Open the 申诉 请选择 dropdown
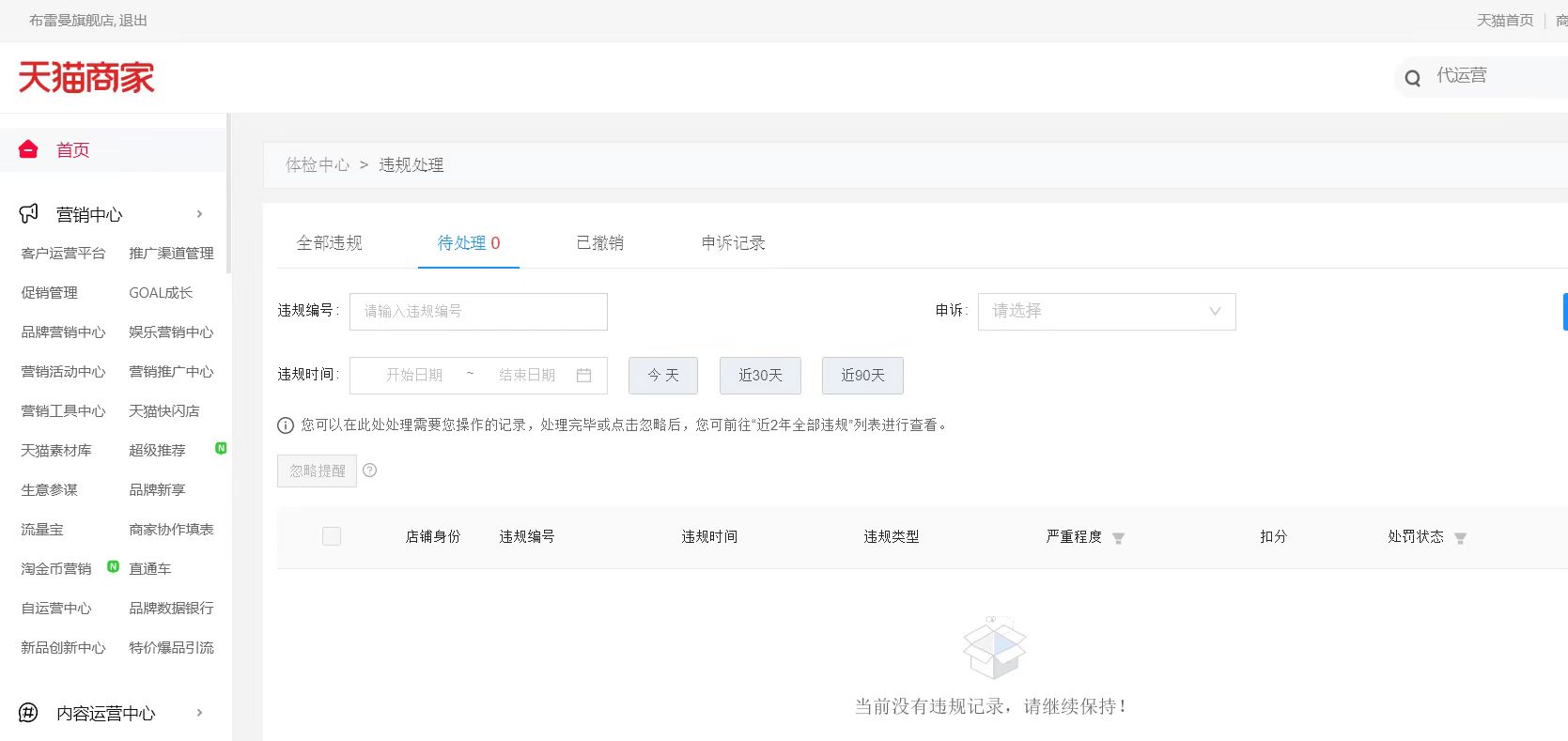1568x741 pixels. tap(1107, 312)
